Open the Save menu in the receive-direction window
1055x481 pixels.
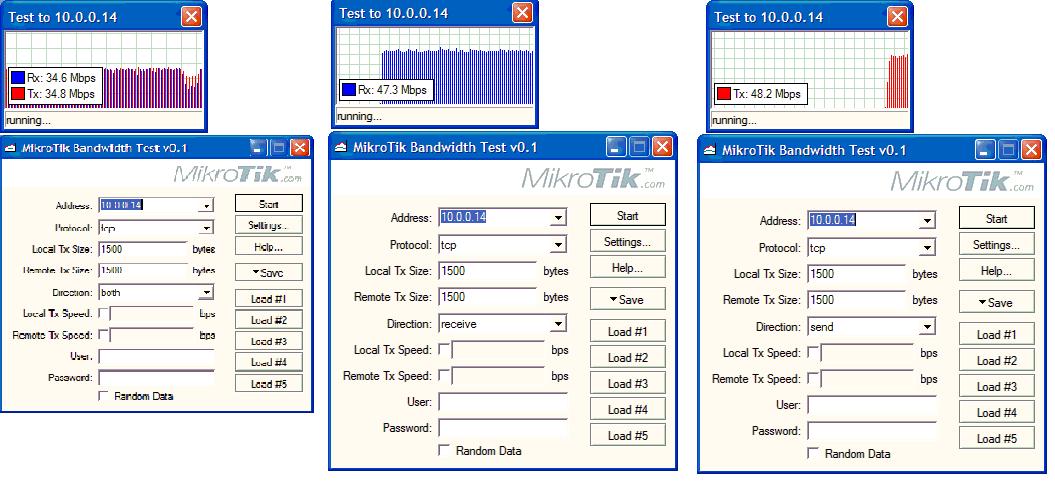(x=628, y=299)
